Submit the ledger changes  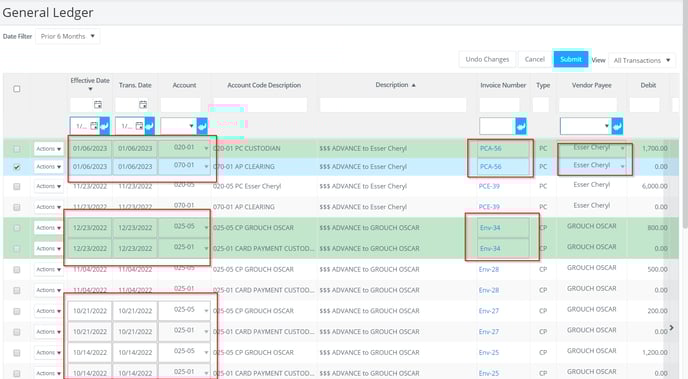[x=571, y=59]
